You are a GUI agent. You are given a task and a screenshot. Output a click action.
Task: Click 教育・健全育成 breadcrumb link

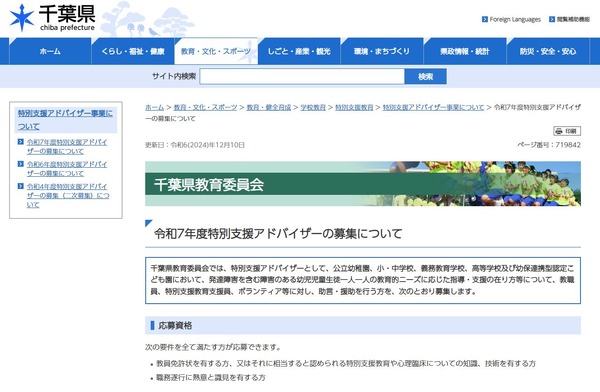269,108
